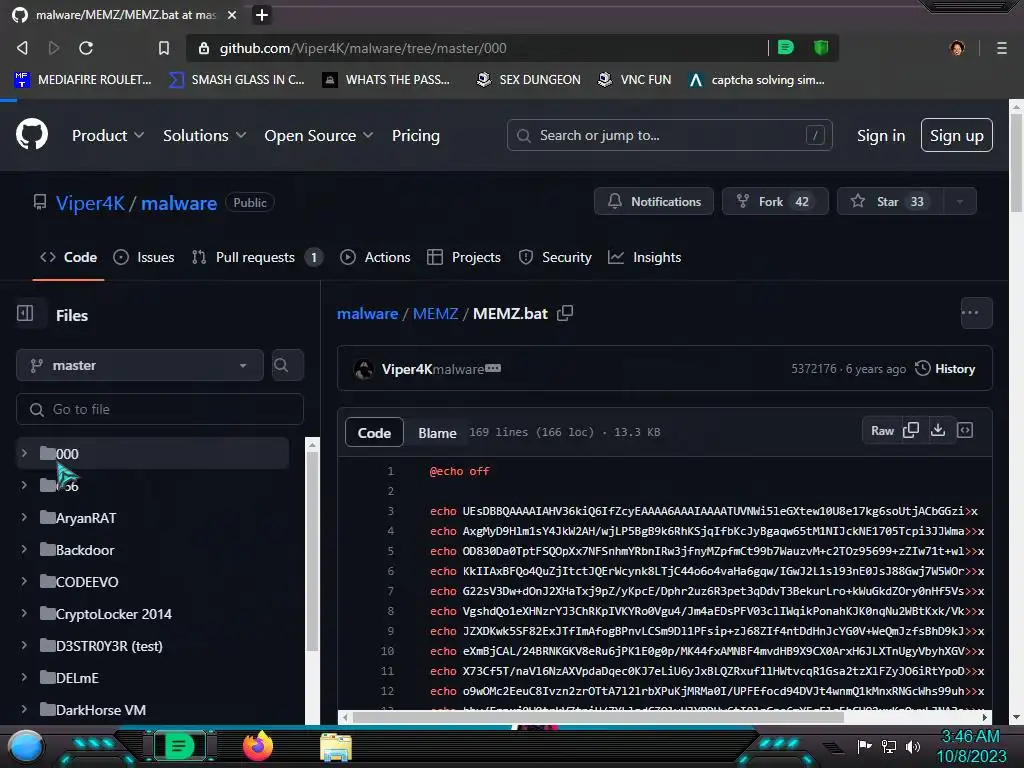Expand the DELmE folder chevron
Image resolution: width=1024 pixels, height=768 pixels.
point(24,677)
